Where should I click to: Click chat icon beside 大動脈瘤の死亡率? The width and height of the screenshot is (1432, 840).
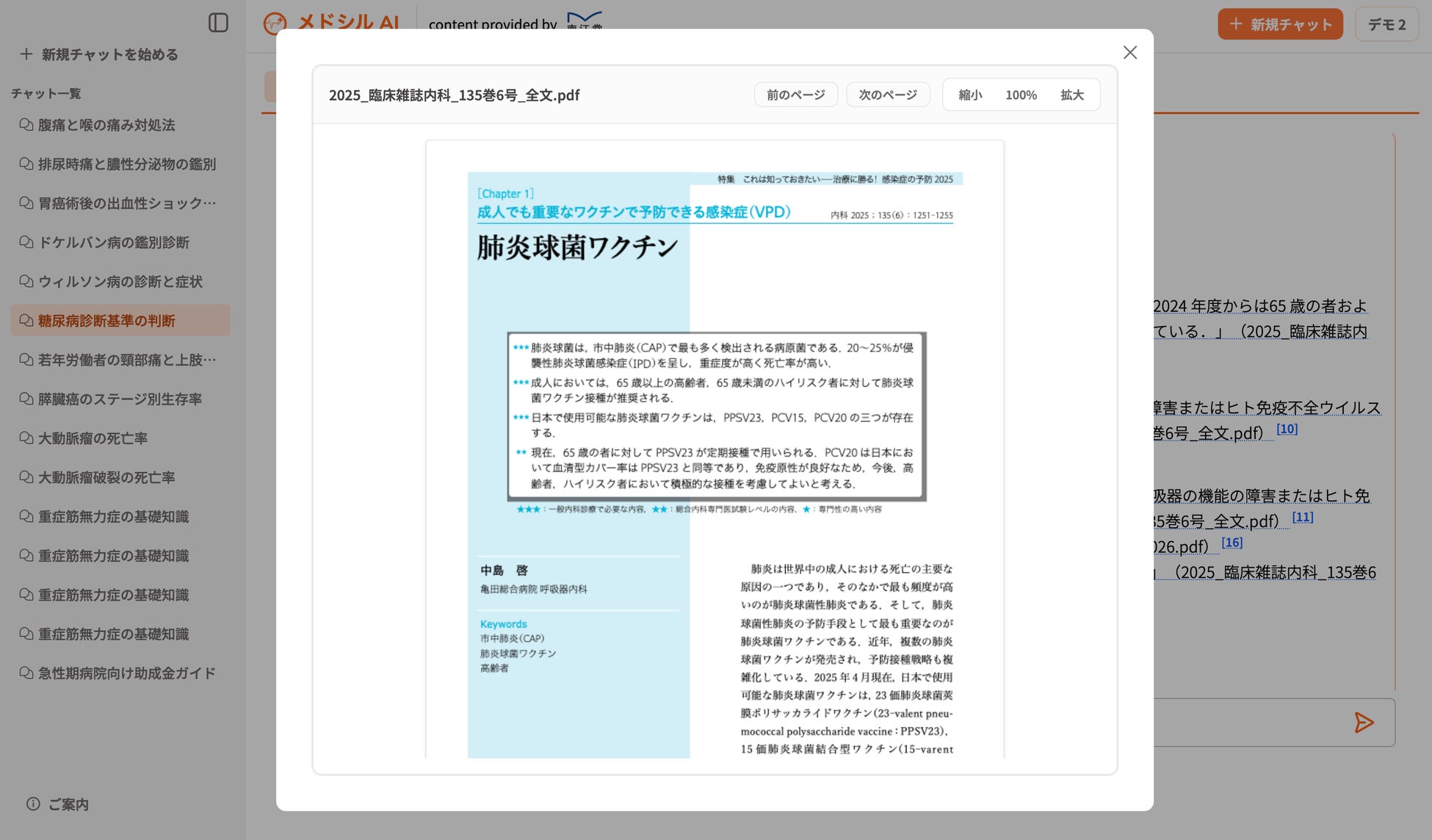(x=26, y=438)
